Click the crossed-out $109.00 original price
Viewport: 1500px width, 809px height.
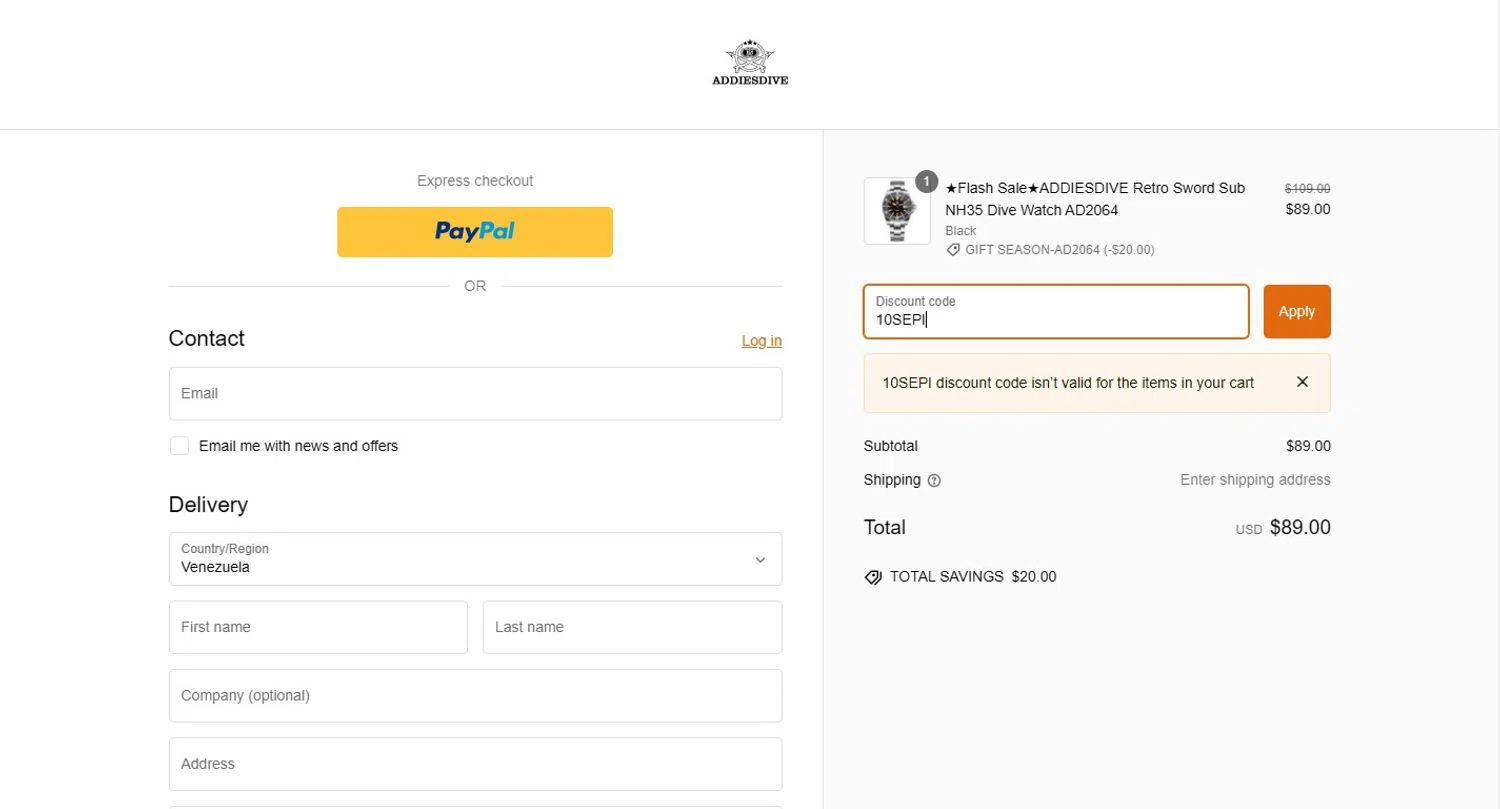point(1307,188)
